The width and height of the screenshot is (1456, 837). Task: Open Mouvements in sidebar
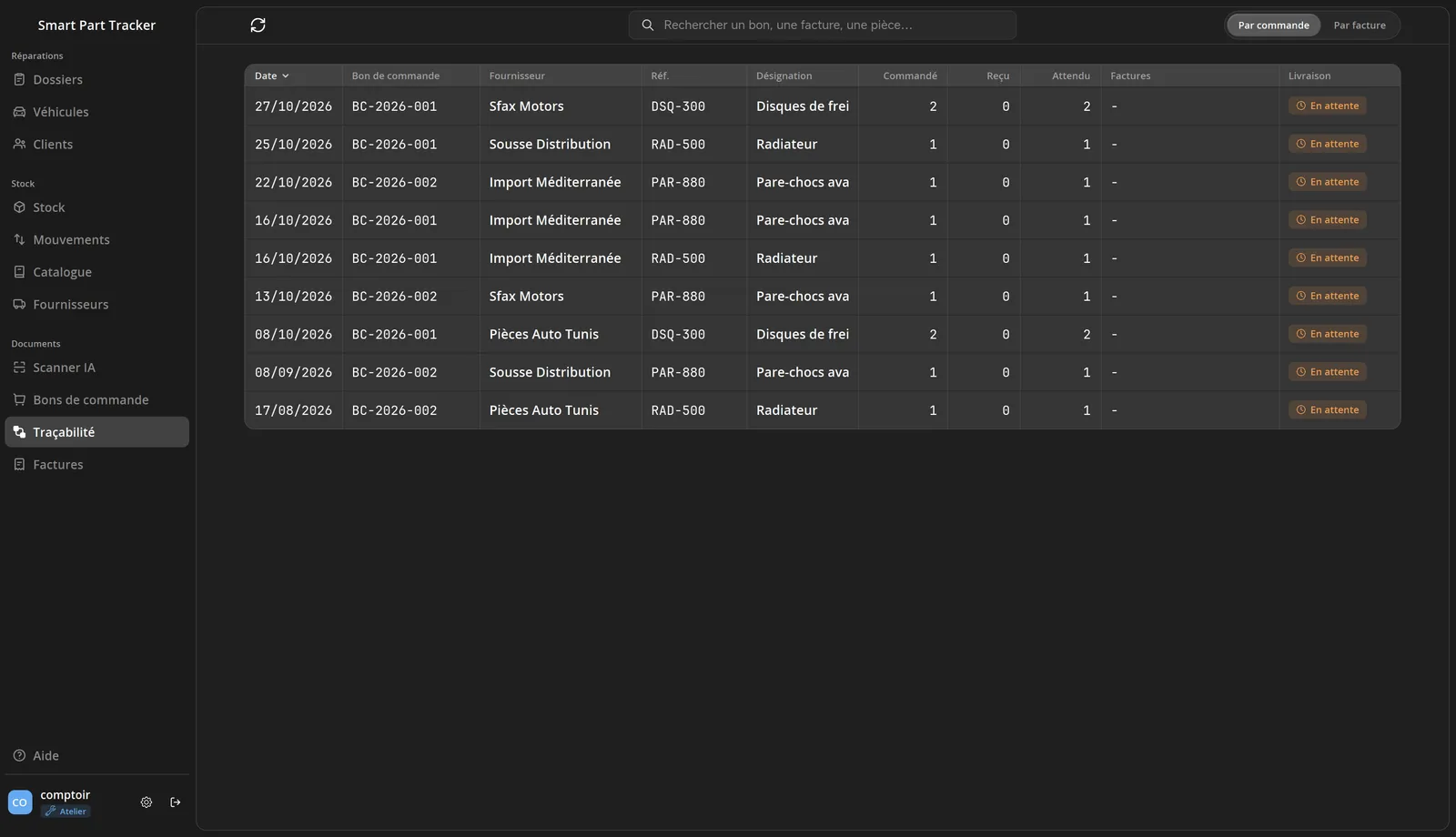(96, 240)
